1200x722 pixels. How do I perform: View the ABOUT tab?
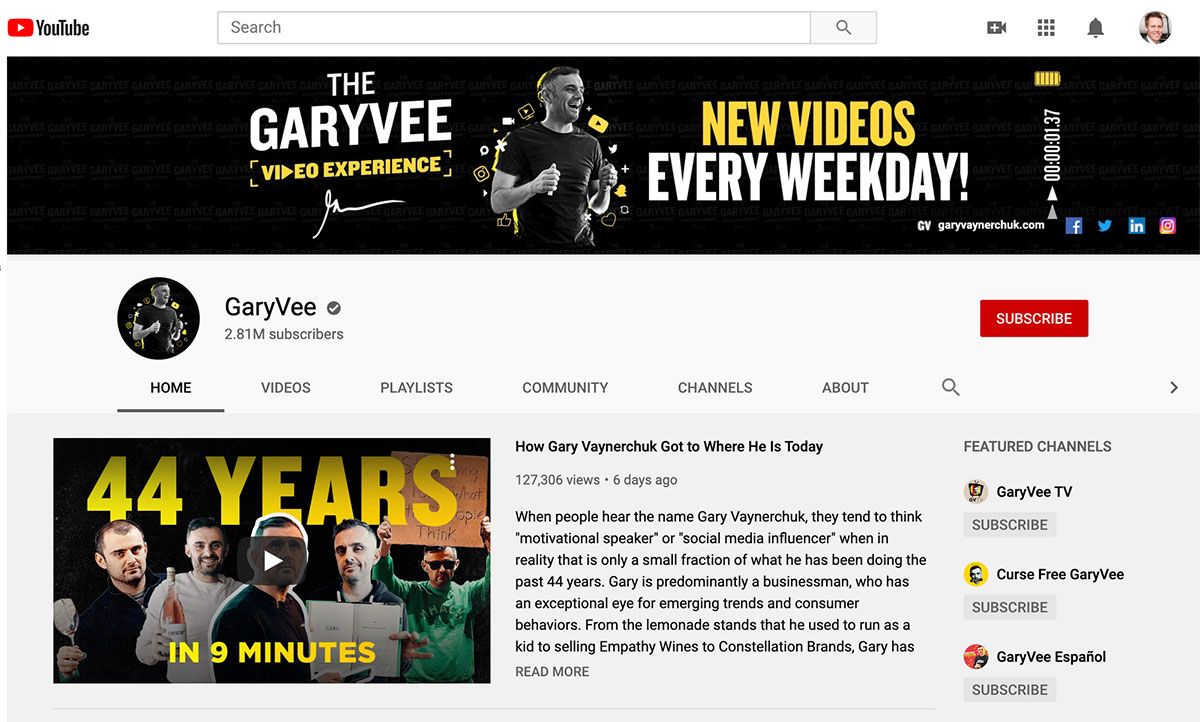tap(845, 387)
